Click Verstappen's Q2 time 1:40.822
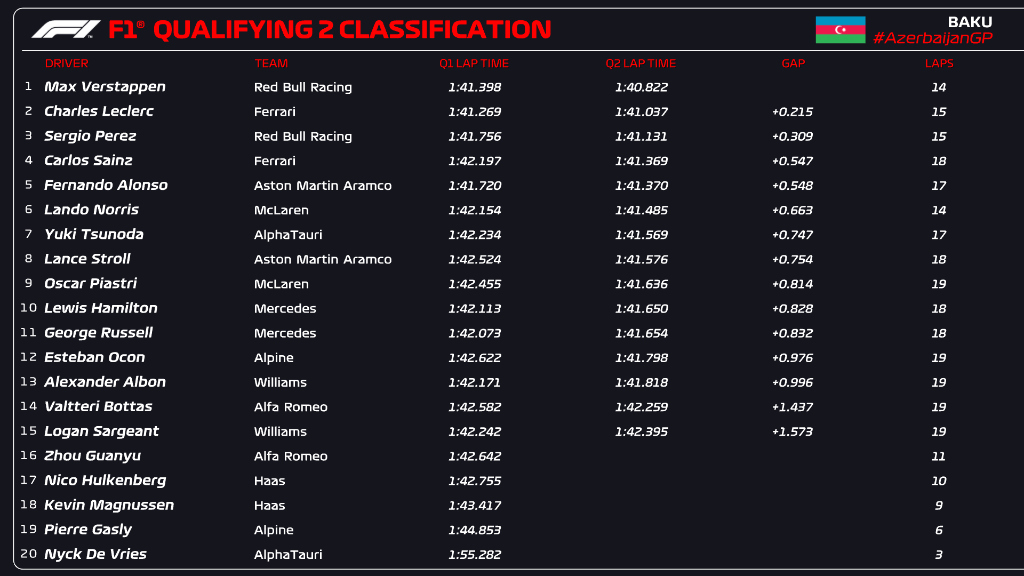The image size is (1024, 576). pos(641,87)
